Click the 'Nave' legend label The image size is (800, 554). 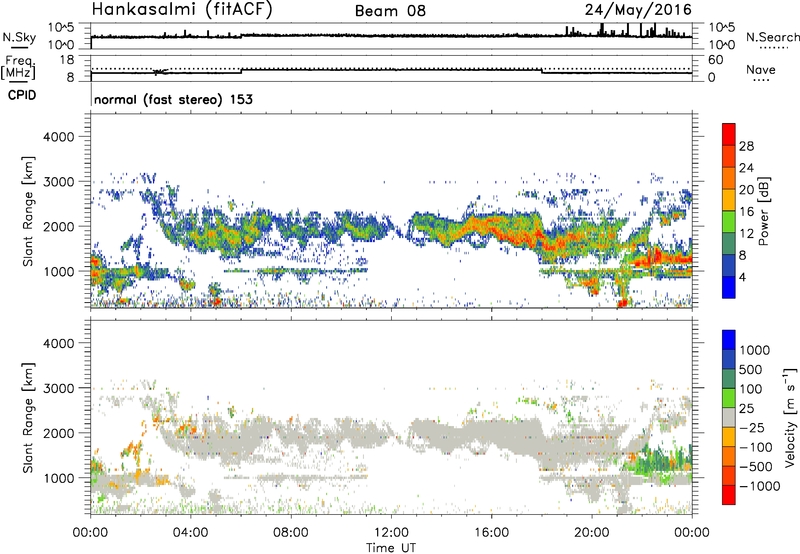click(761, 70)
